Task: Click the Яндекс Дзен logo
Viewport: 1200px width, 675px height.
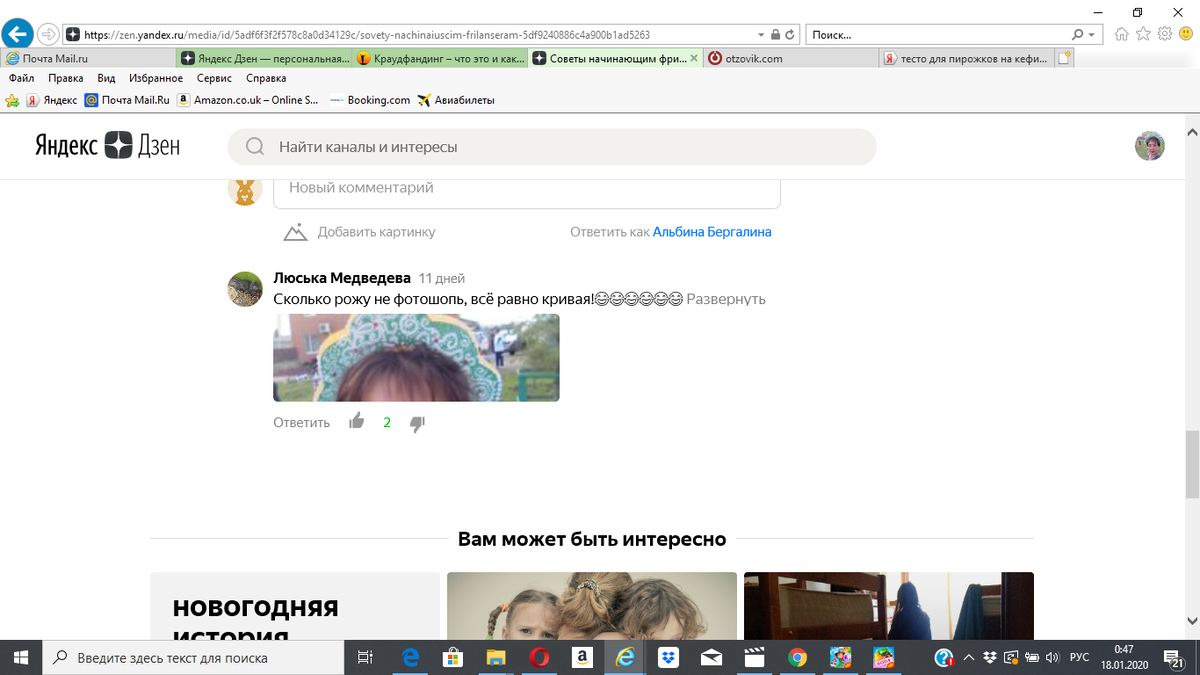Action: click(108, 146)
